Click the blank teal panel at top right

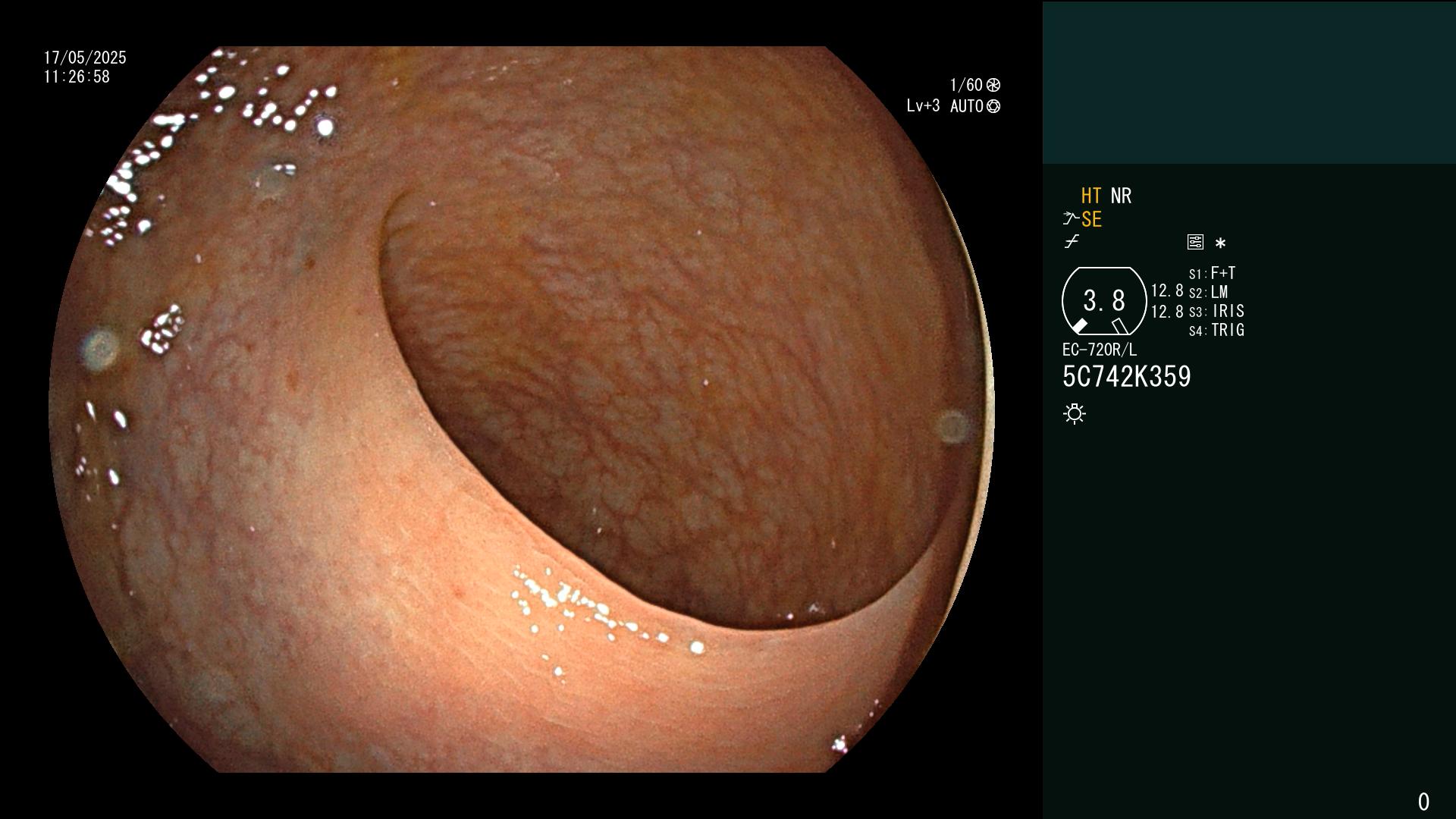(x=1249, y=82)
